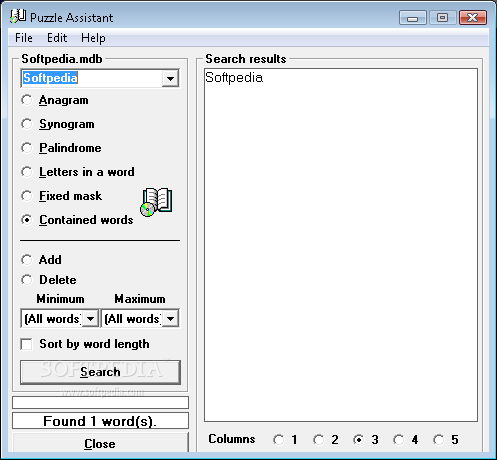This screenshot has width=497, height=460.
Task: Click into the Softpedia search word field
Action: (92, 79)
